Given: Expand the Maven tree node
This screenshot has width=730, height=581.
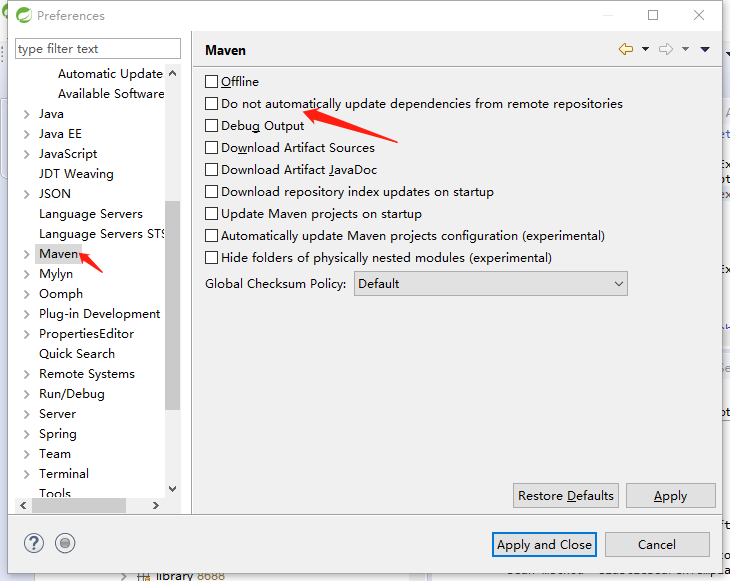Looking at the screenshot, I should pos(27,254).
